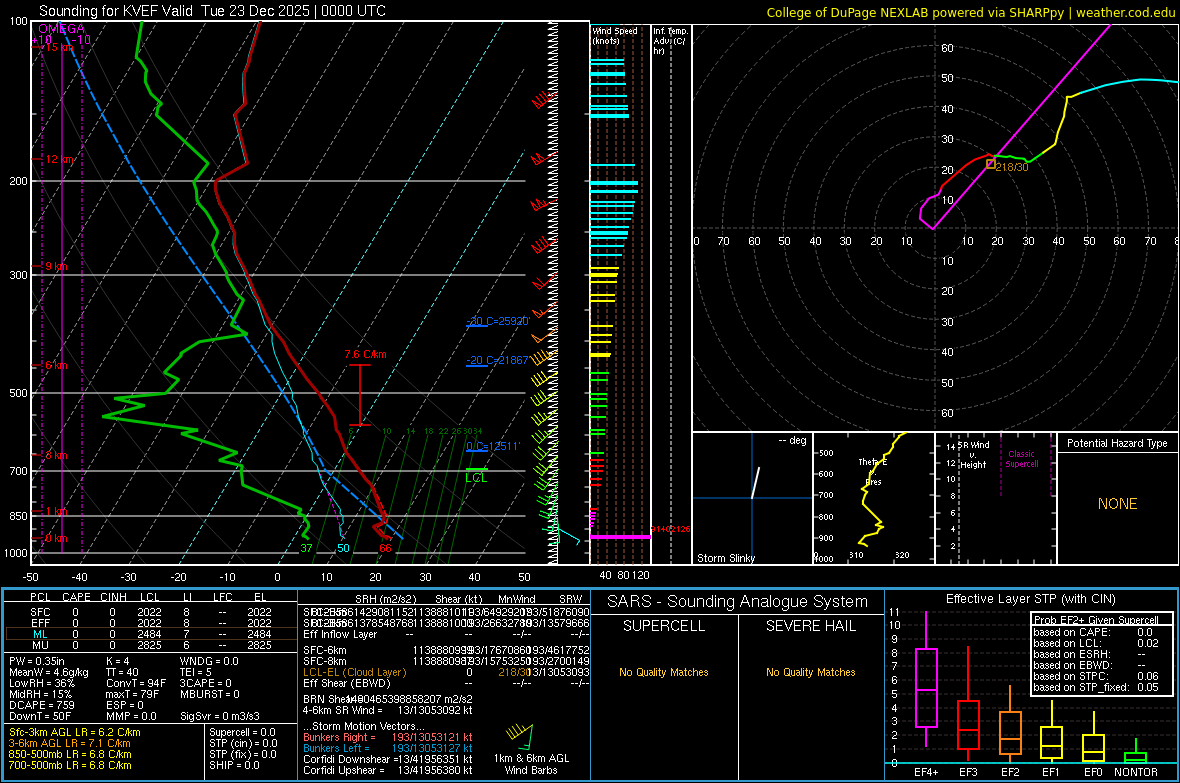Screen dimensions: 1180x783
Task: Click the -20 C=21867' level label
Action: tap(497, 360)
